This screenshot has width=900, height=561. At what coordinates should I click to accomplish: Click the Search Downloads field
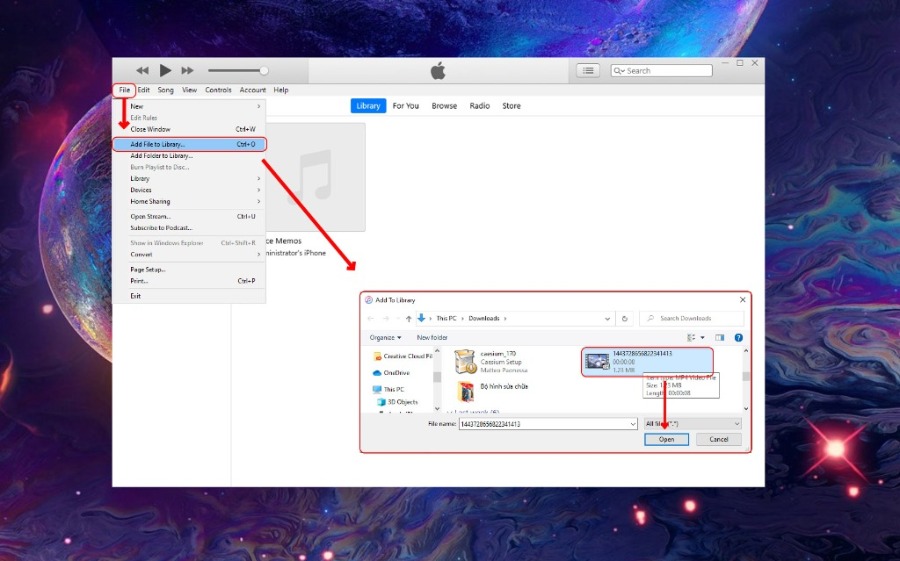(692, 318)
